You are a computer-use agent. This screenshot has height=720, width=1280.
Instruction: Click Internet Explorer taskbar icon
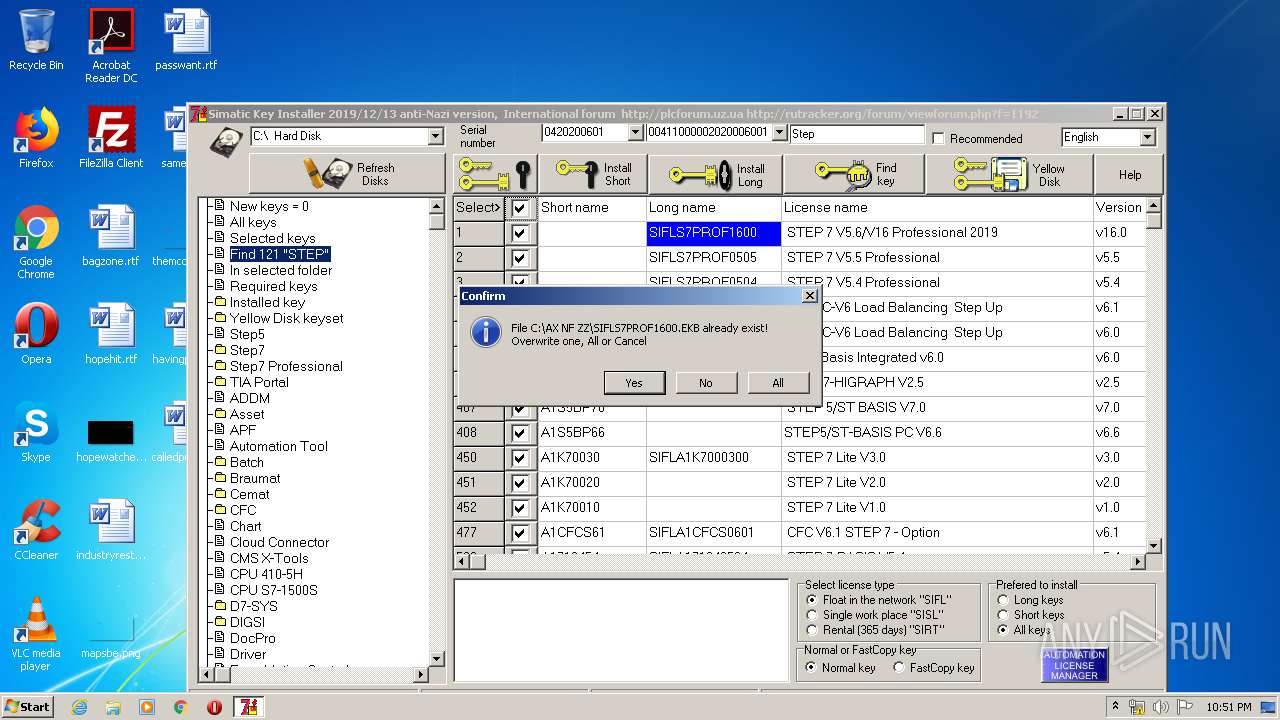pyautogui.click(x=79, y=707)
